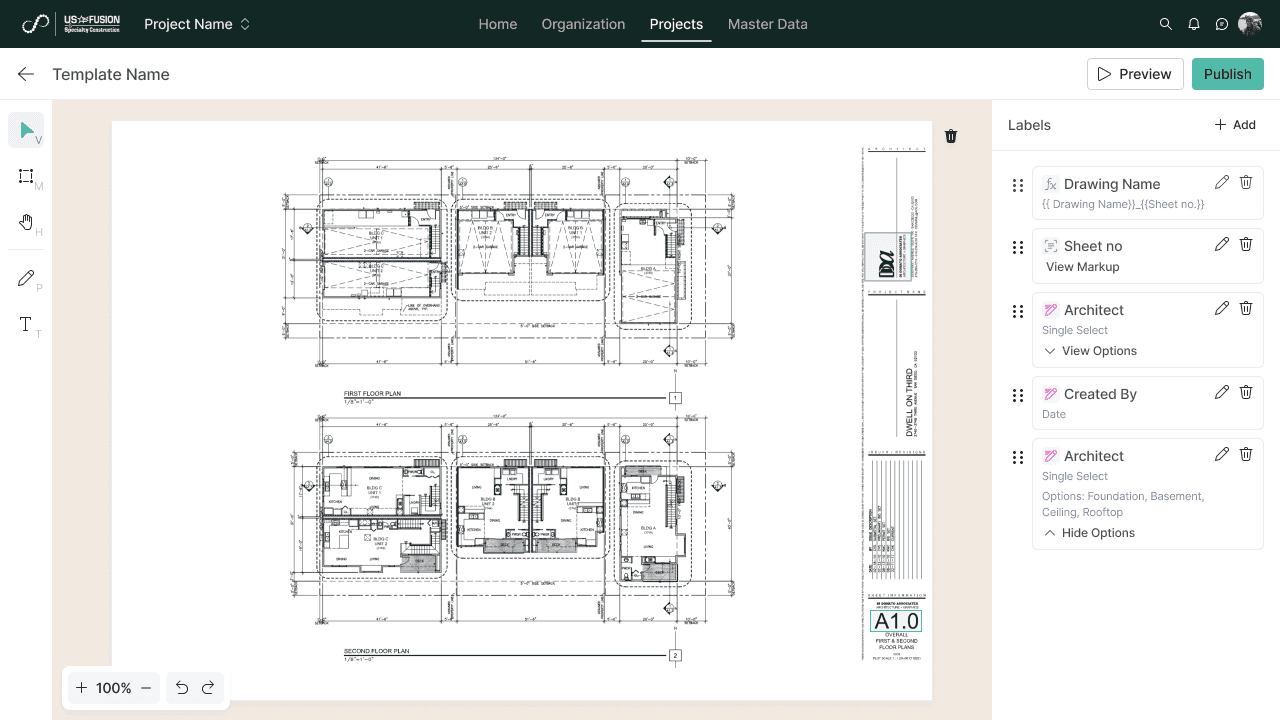Go back using the left arrow
This screenshot has height=720, width=1280.
[x=26, y=74]
